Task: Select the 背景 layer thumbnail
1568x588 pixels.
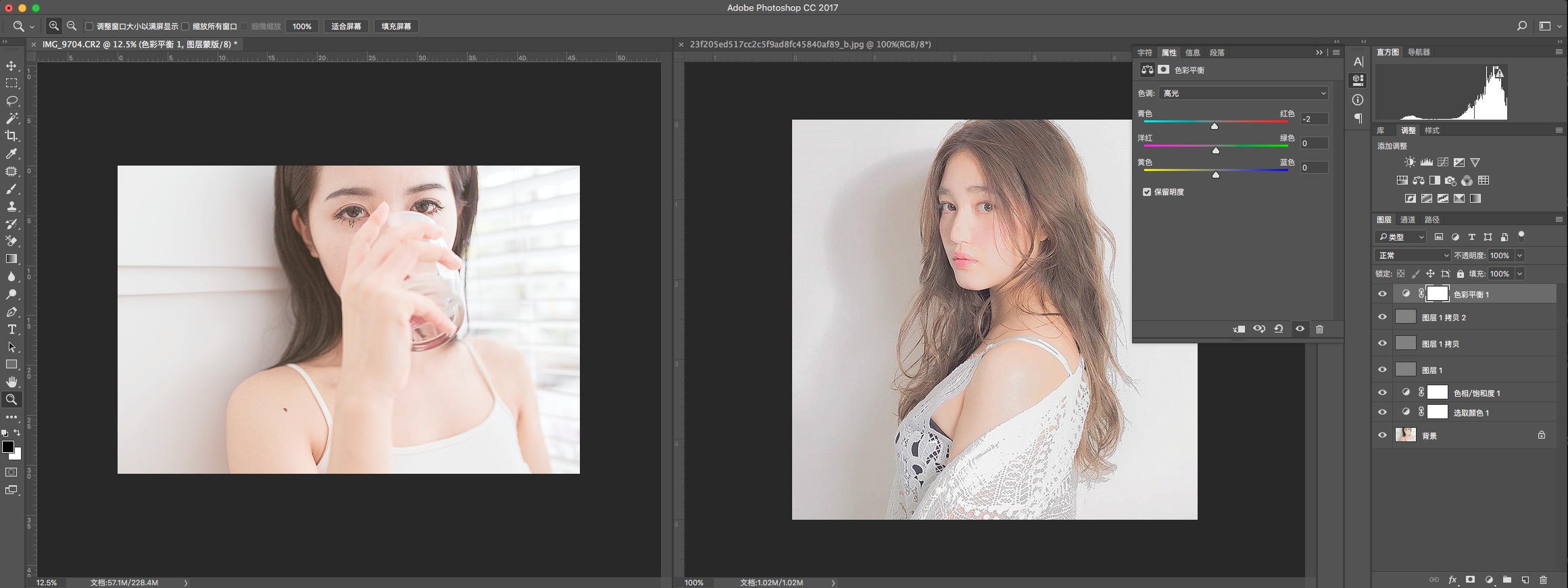Action: (1405, 435)
